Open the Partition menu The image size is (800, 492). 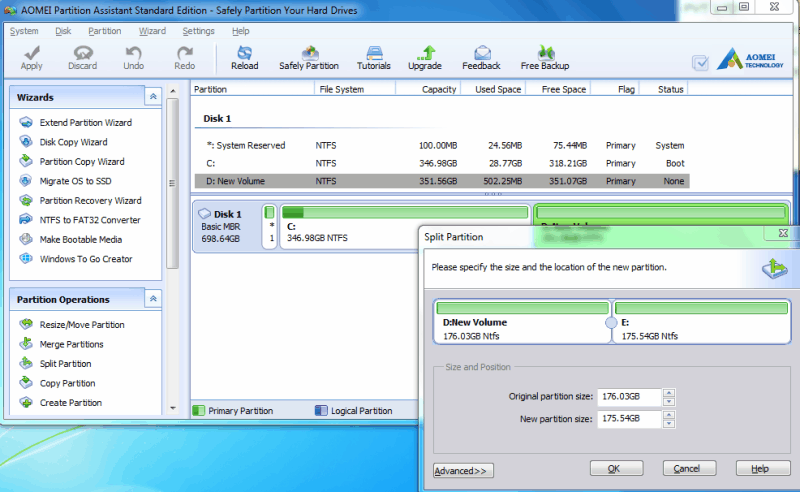point(105,31)
